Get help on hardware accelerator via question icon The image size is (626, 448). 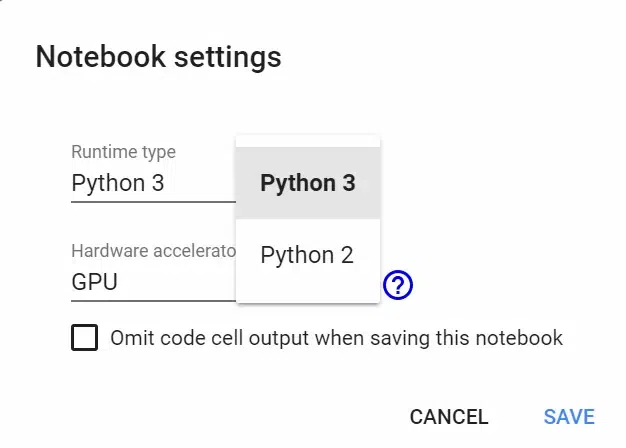[x=398, y=285]
